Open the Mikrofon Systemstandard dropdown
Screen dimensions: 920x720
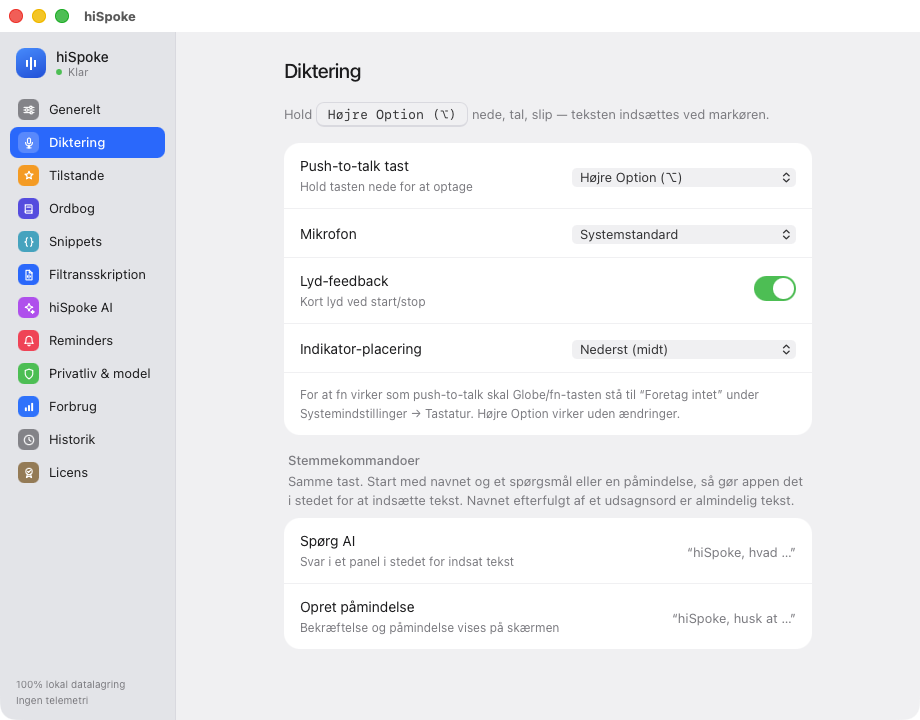point(684,235)
